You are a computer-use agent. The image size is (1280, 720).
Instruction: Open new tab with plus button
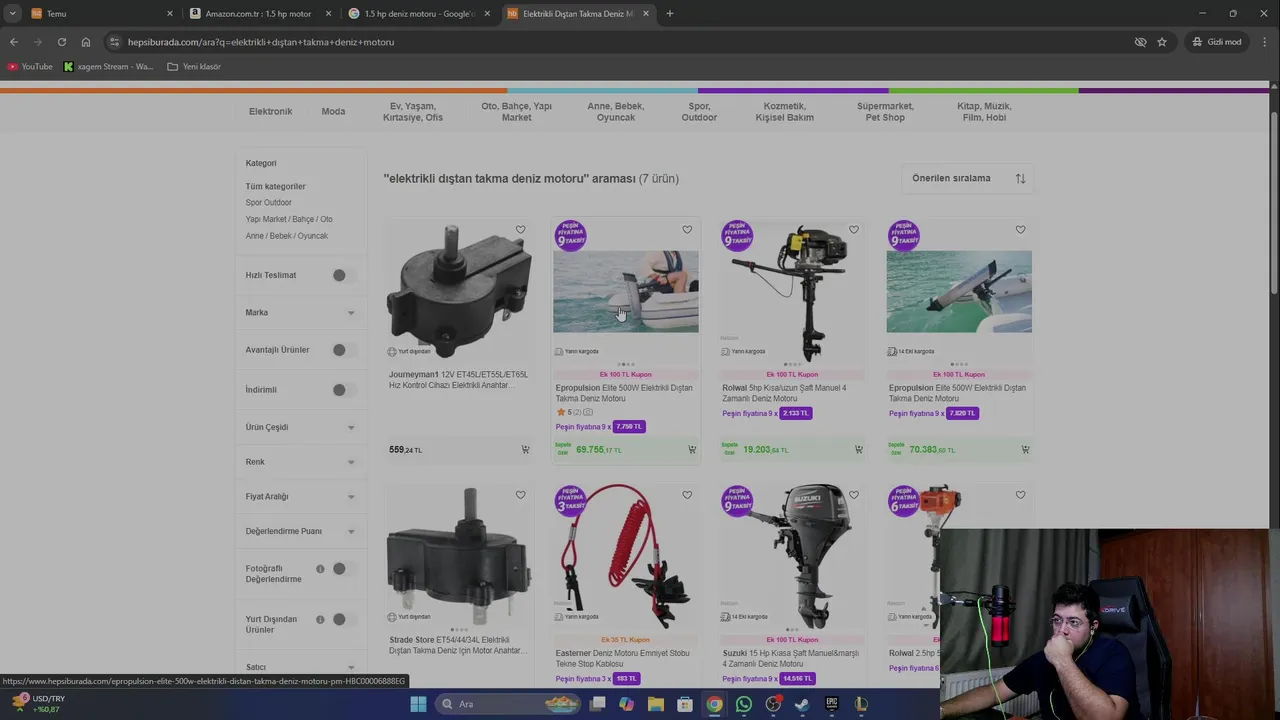coord(670,14)
